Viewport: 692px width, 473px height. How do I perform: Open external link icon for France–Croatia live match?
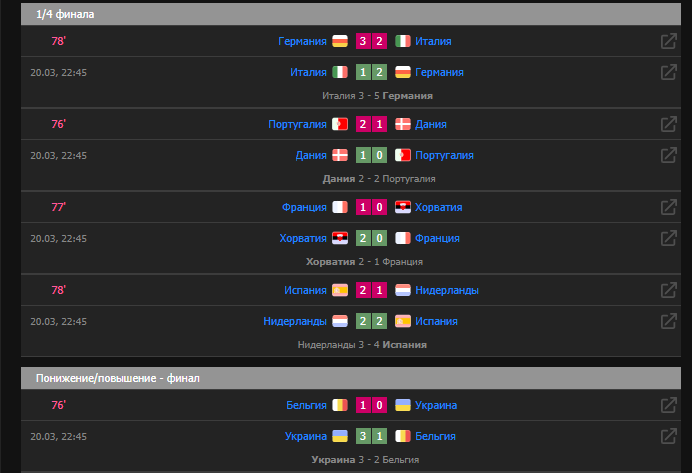coord(669,207)
